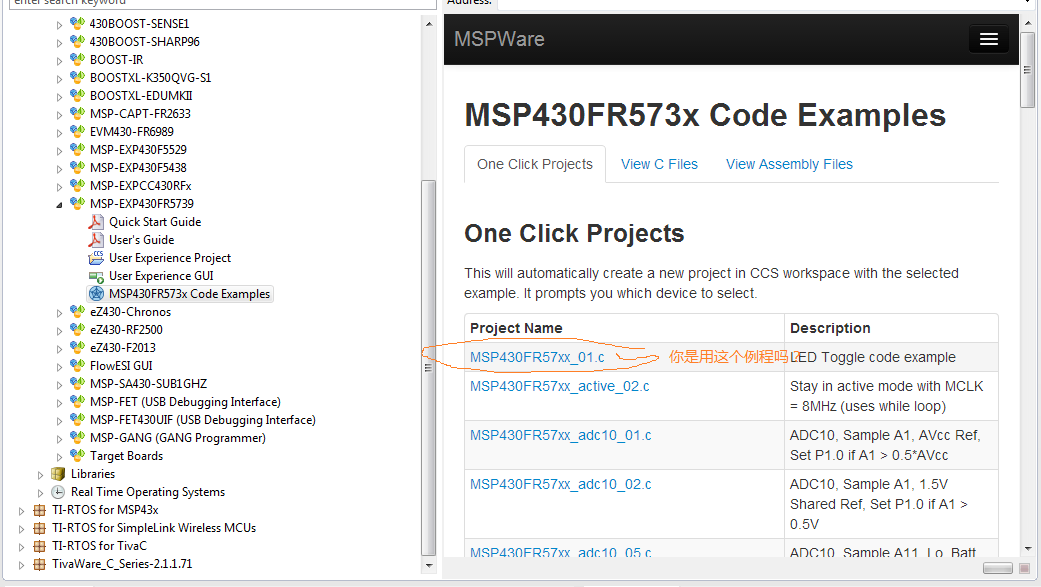Click the User Experience GUI icon
This screenshot has height=587, width=1041.
tap(96, 276)
